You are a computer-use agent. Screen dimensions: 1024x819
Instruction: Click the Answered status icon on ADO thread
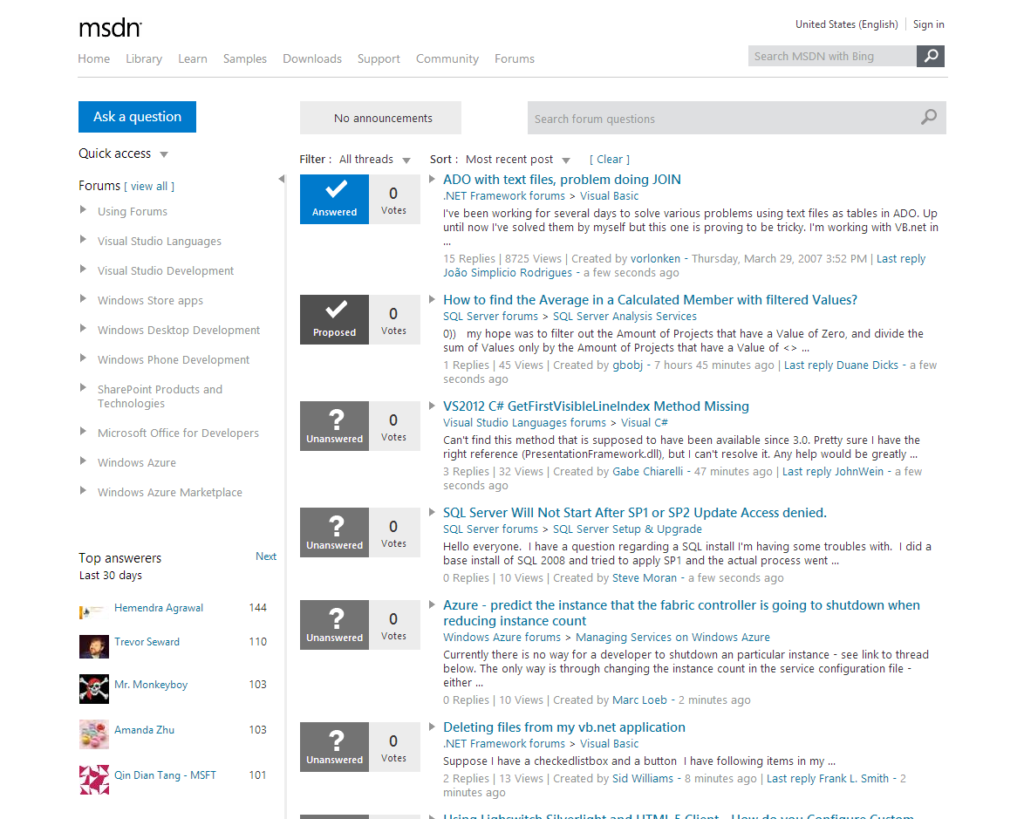[x=334, y=198]
